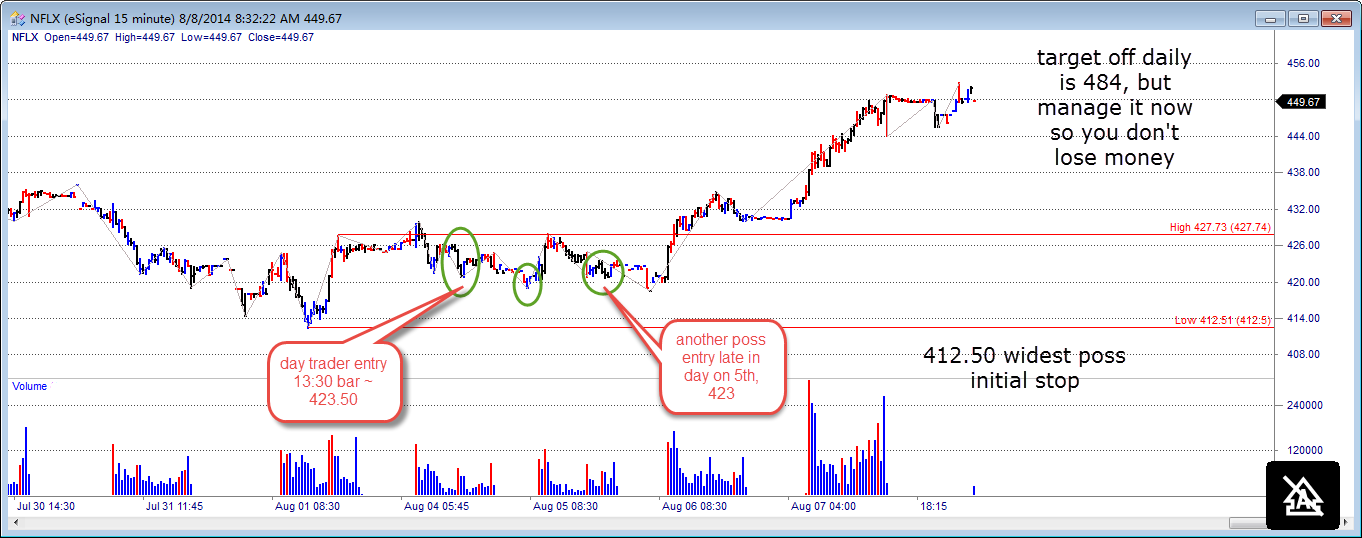
Task: Click the 408.00 price axis label
Action: (1304, 355)
